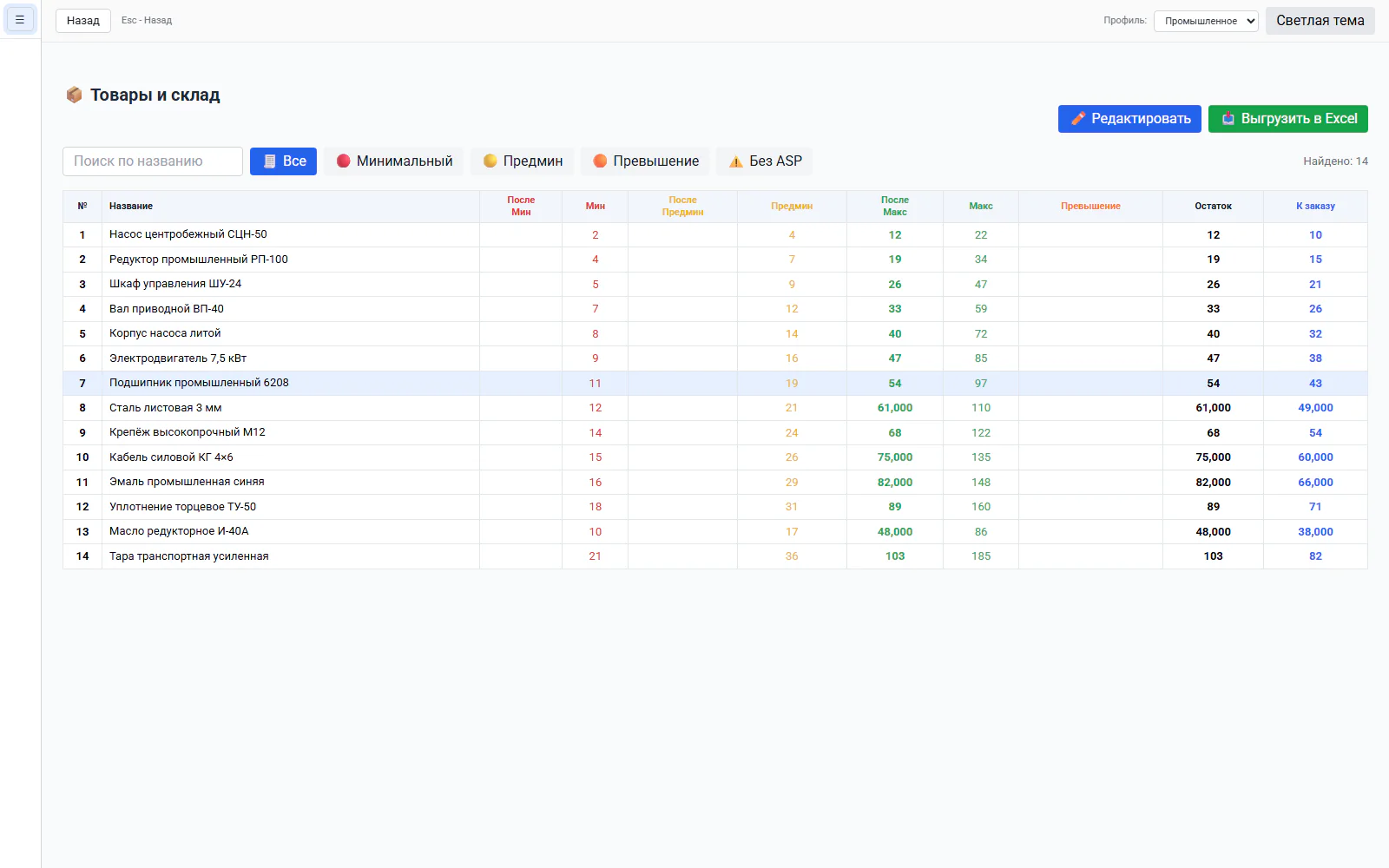The image size is (1389, 868).
Task: Select row Тара транспортная усиленная
Action: click(714, 556)
